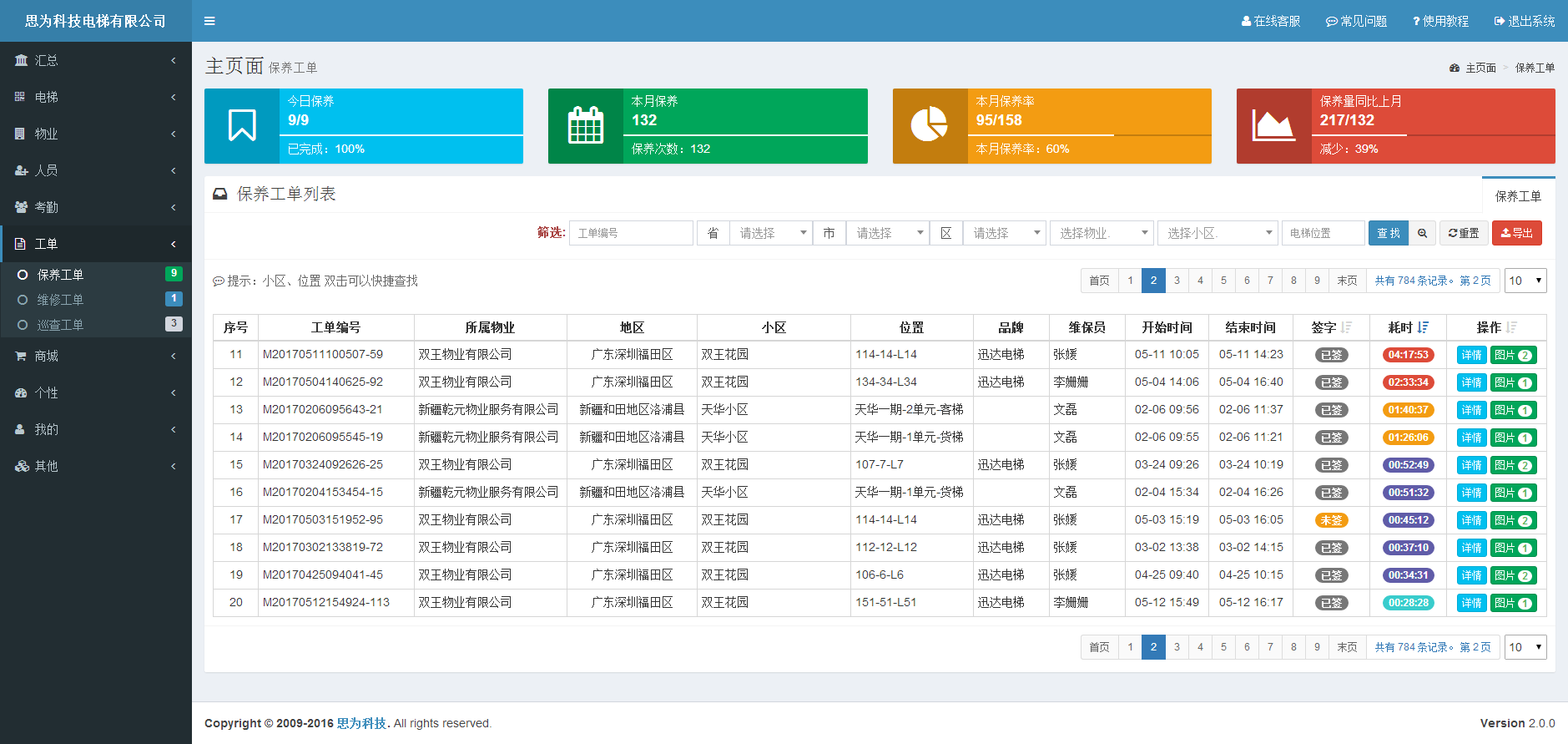Screen dimensions: 1568x744
Task: Click the 查找 search button
Action: pyautogui.click(x=1389, y=233)
